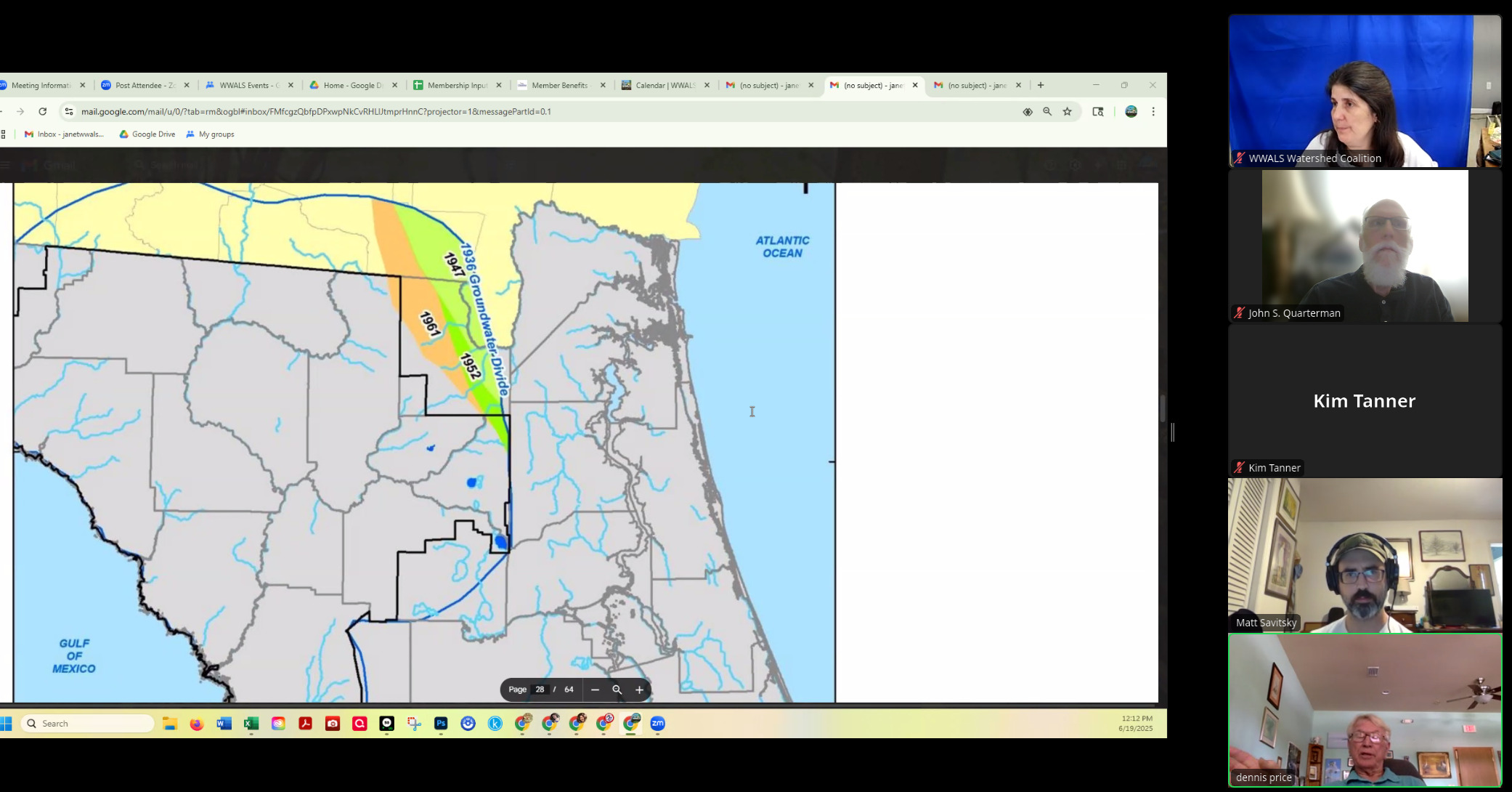The image size is (1512, 792).
Task: Click the PDF viewer vertical scrollbar
Action: (x=1163, y=409)
